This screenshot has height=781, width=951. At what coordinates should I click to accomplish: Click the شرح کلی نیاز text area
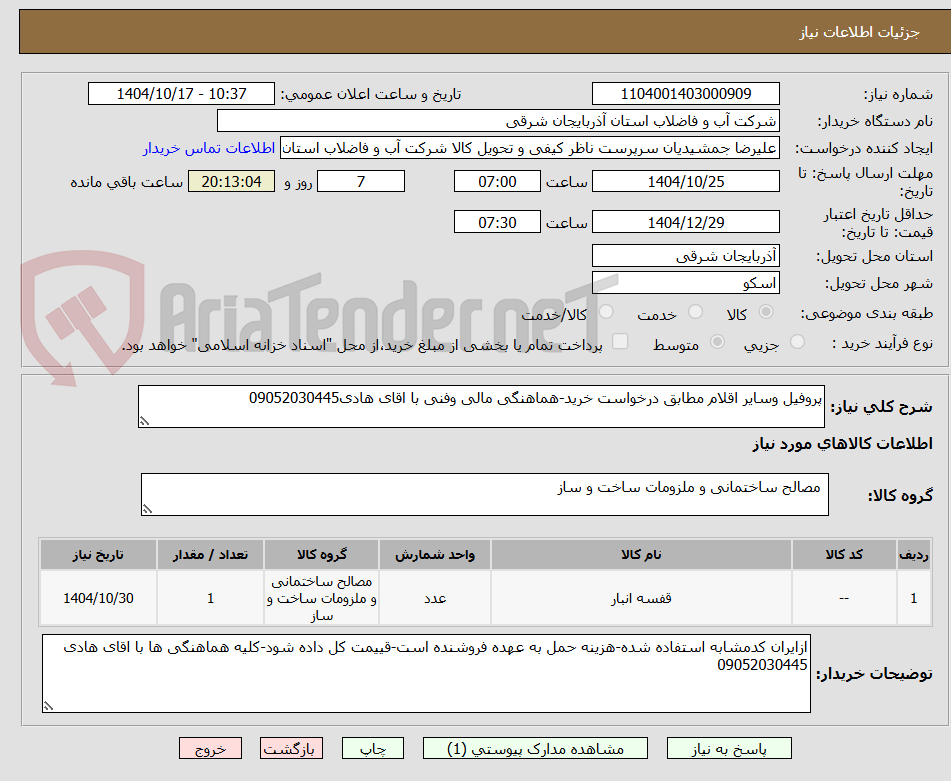(481, 406)
